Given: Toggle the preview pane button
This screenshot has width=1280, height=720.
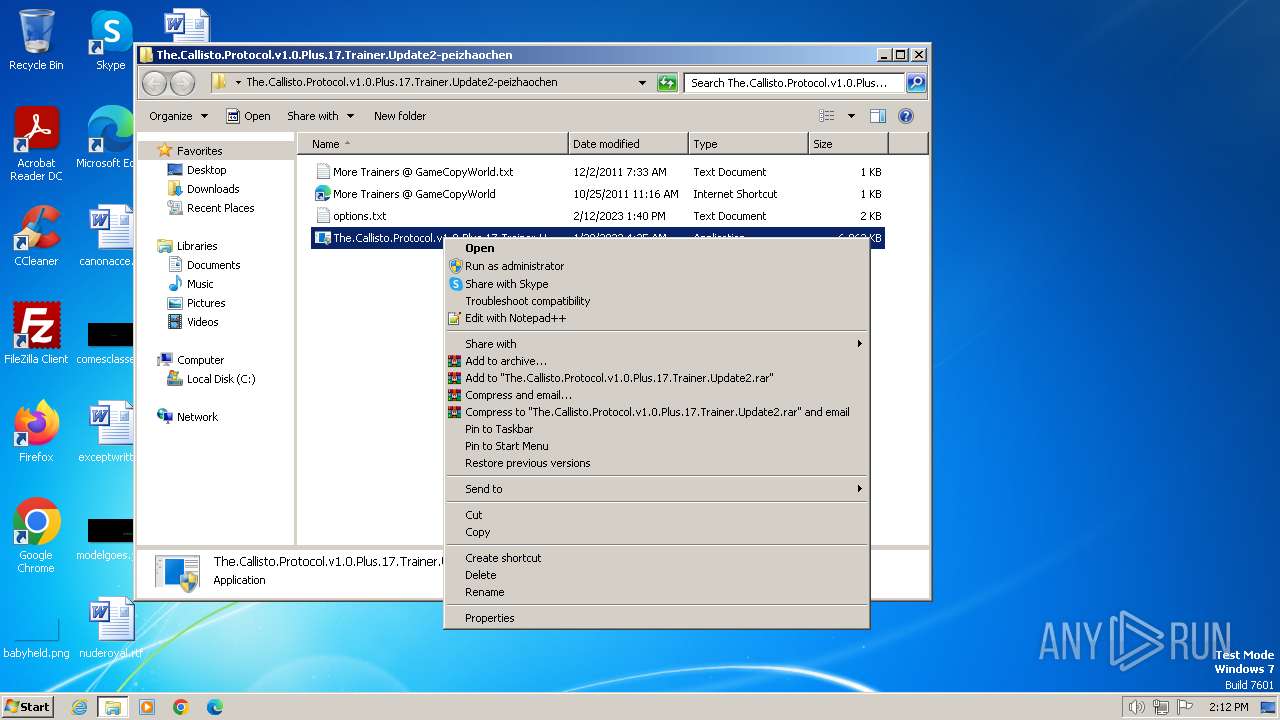Looking at the screenshot, I should pyautogui.click(x=877, y=116).
